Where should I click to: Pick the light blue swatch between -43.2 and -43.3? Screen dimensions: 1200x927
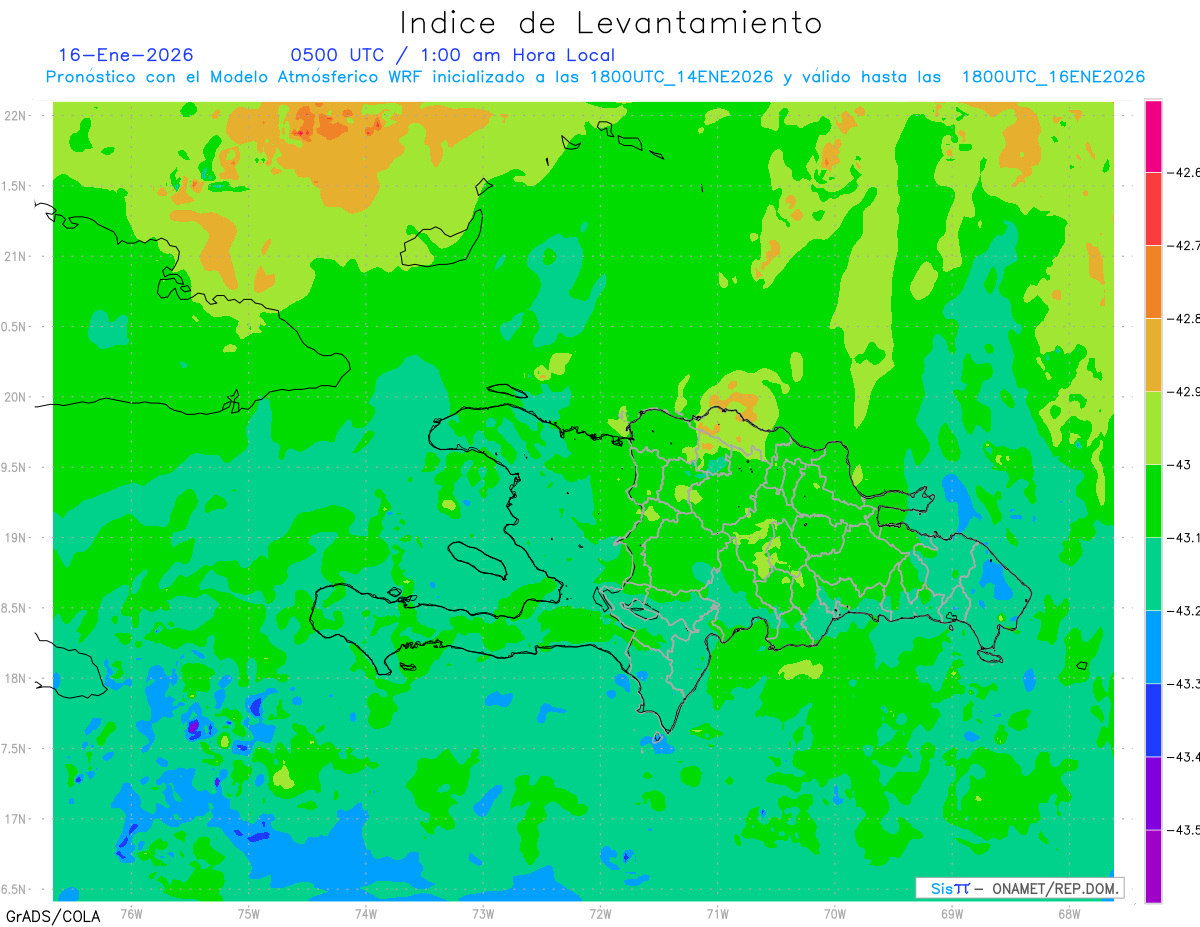[1153, 647]
